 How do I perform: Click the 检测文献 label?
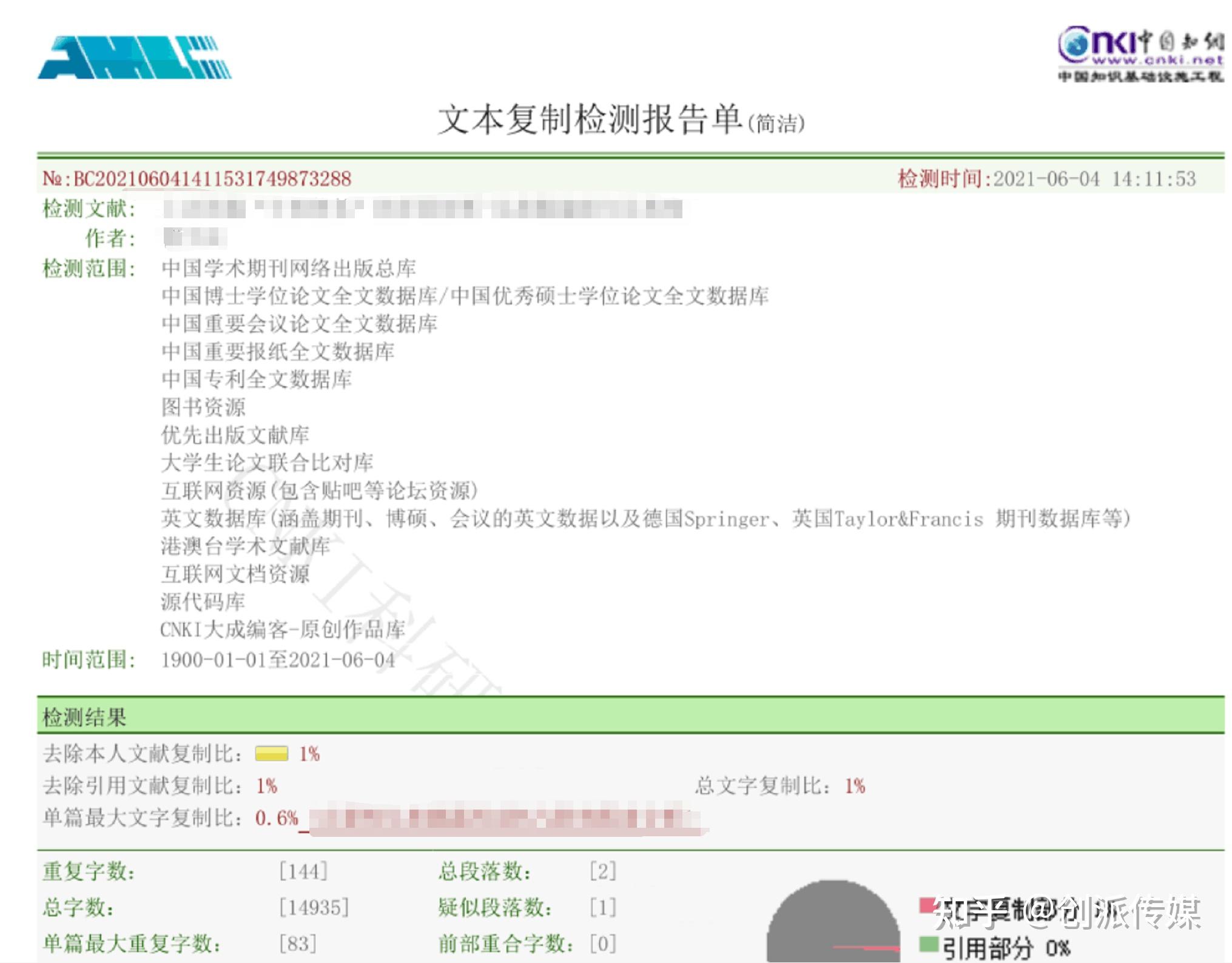coord(89,209)
